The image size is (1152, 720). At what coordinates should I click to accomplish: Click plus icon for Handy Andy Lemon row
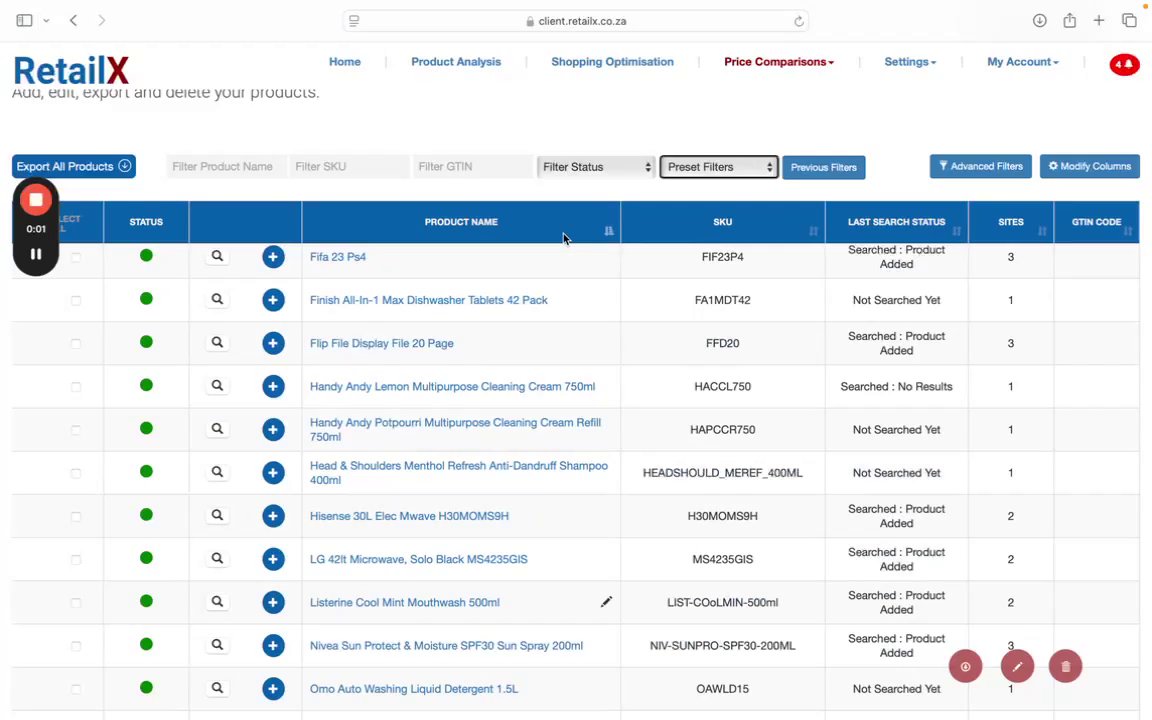(x=273, y=386)
